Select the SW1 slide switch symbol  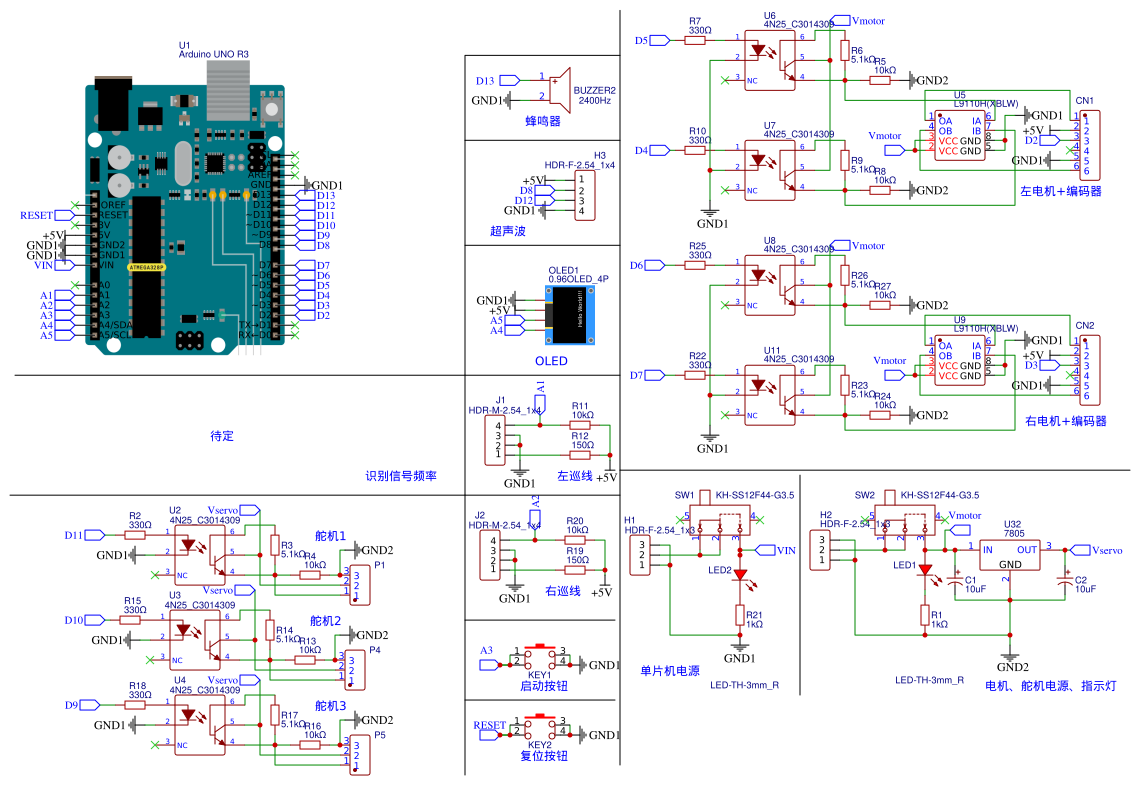click(x=720, y=522)
